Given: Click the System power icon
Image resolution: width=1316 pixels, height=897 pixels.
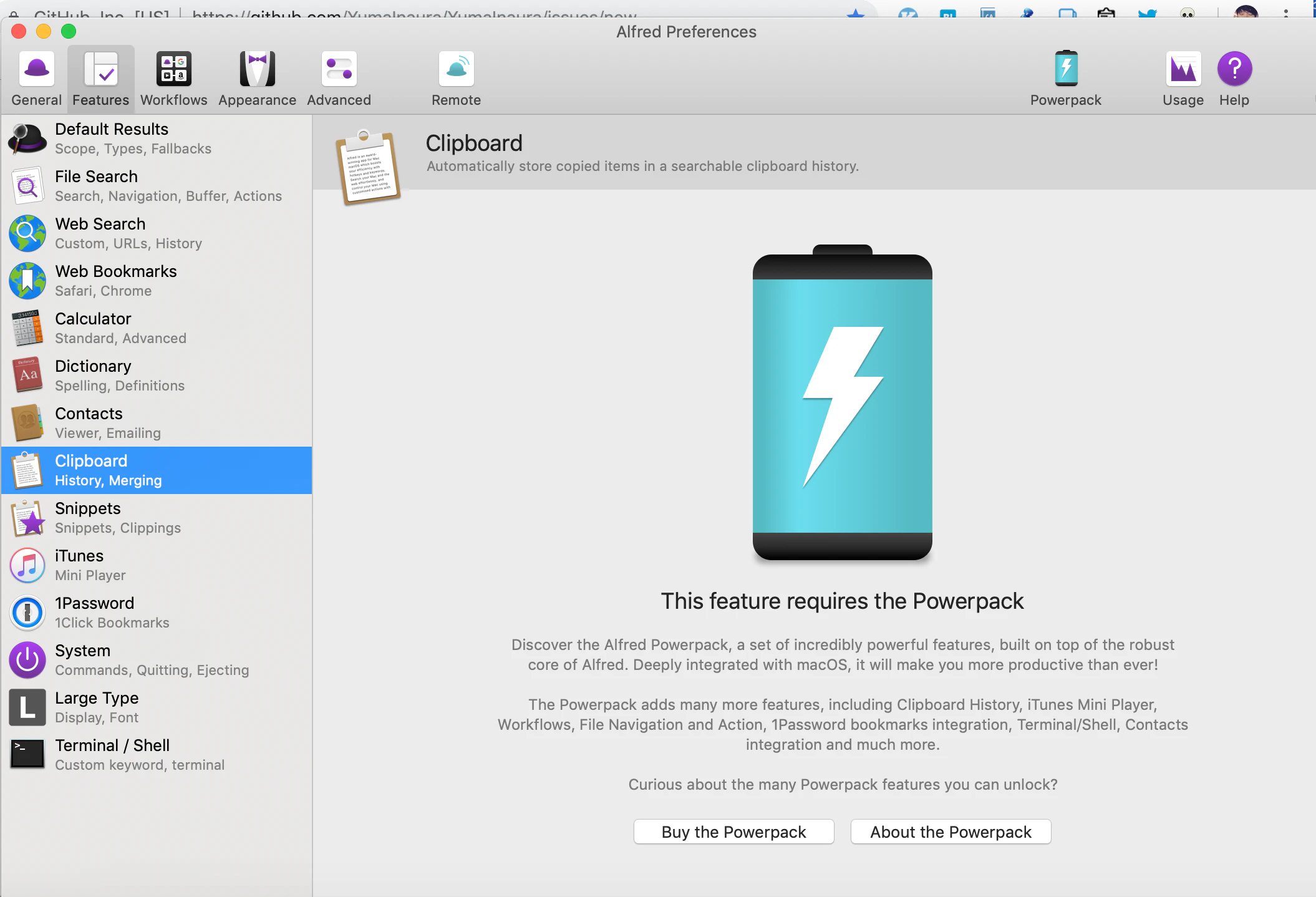Looking at the screenshot, I should (27, 660).
